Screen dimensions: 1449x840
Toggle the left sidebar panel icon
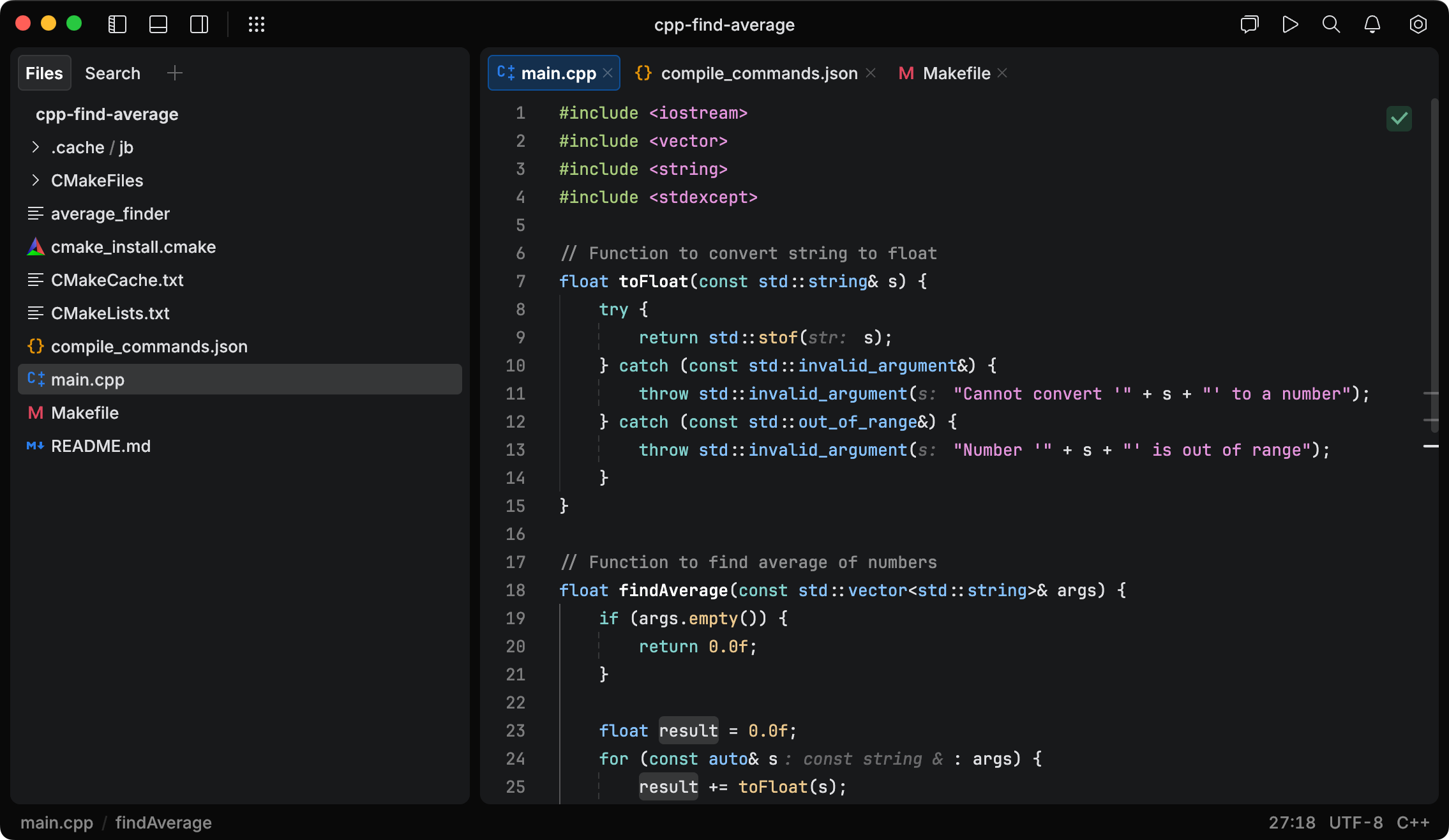click(x=117, y=24)
